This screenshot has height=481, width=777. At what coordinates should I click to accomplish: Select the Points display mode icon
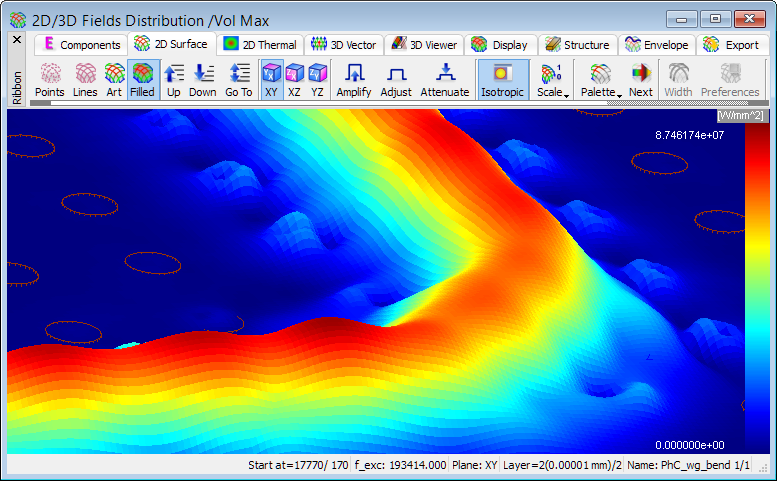(49, 80)
